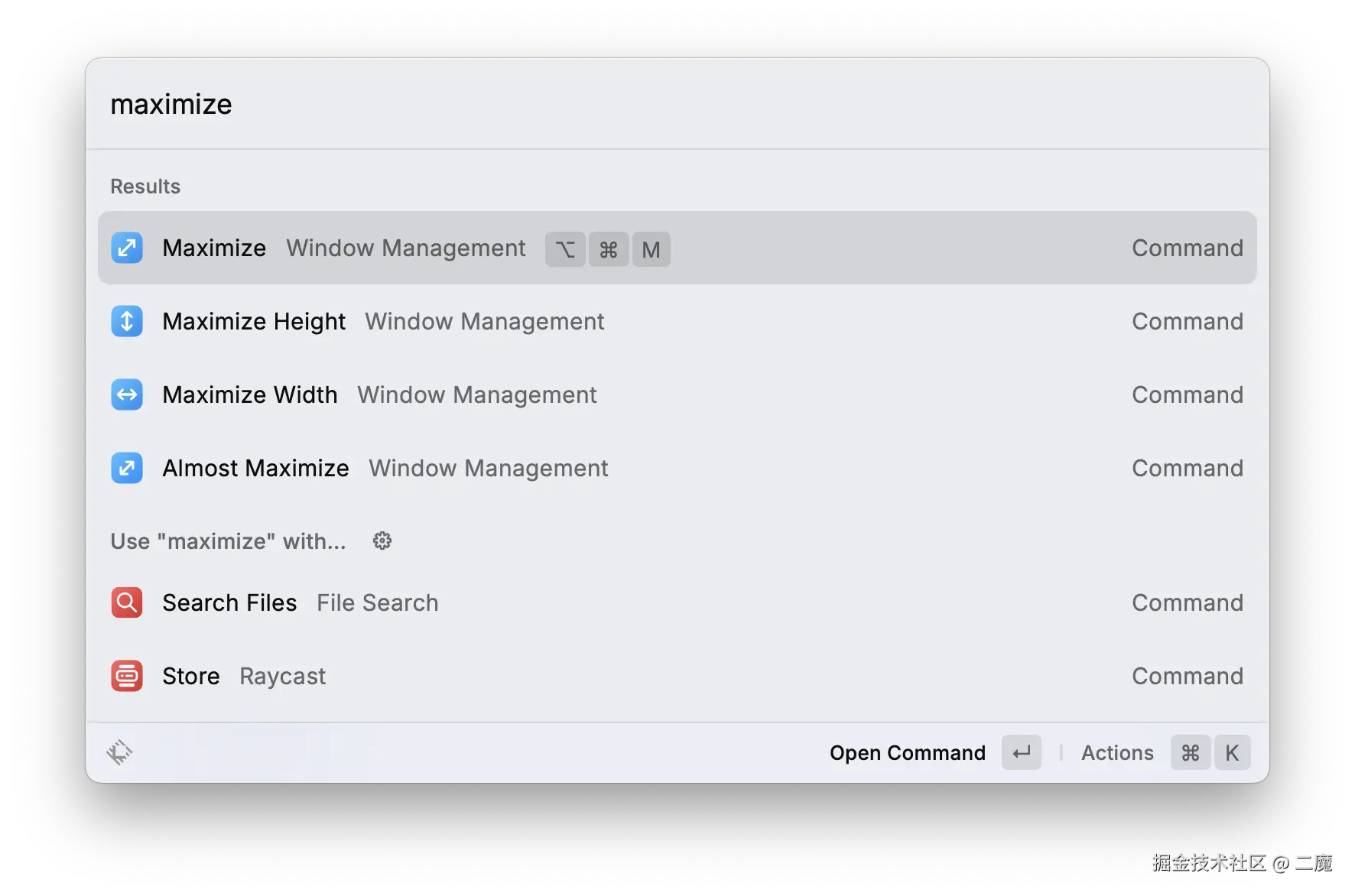Click the Raycast logo in bottom bar
This screenshot has width=1355, height=896.
click(119, 752)
